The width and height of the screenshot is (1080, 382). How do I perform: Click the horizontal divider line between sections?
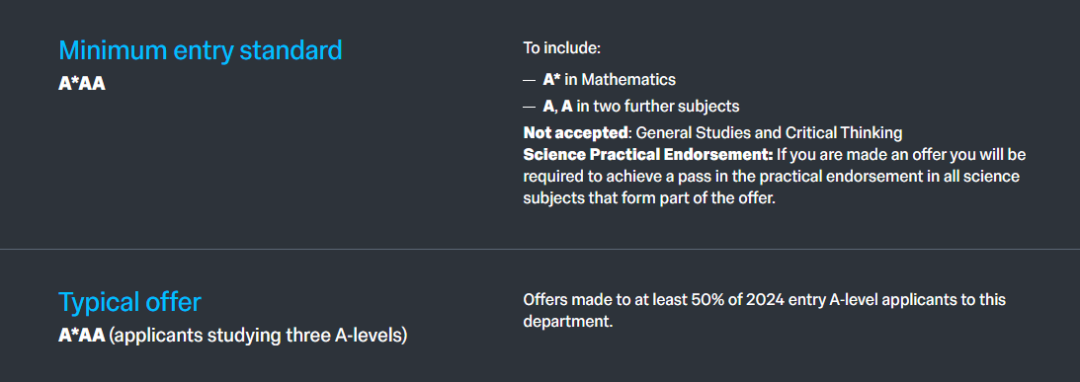540,249
